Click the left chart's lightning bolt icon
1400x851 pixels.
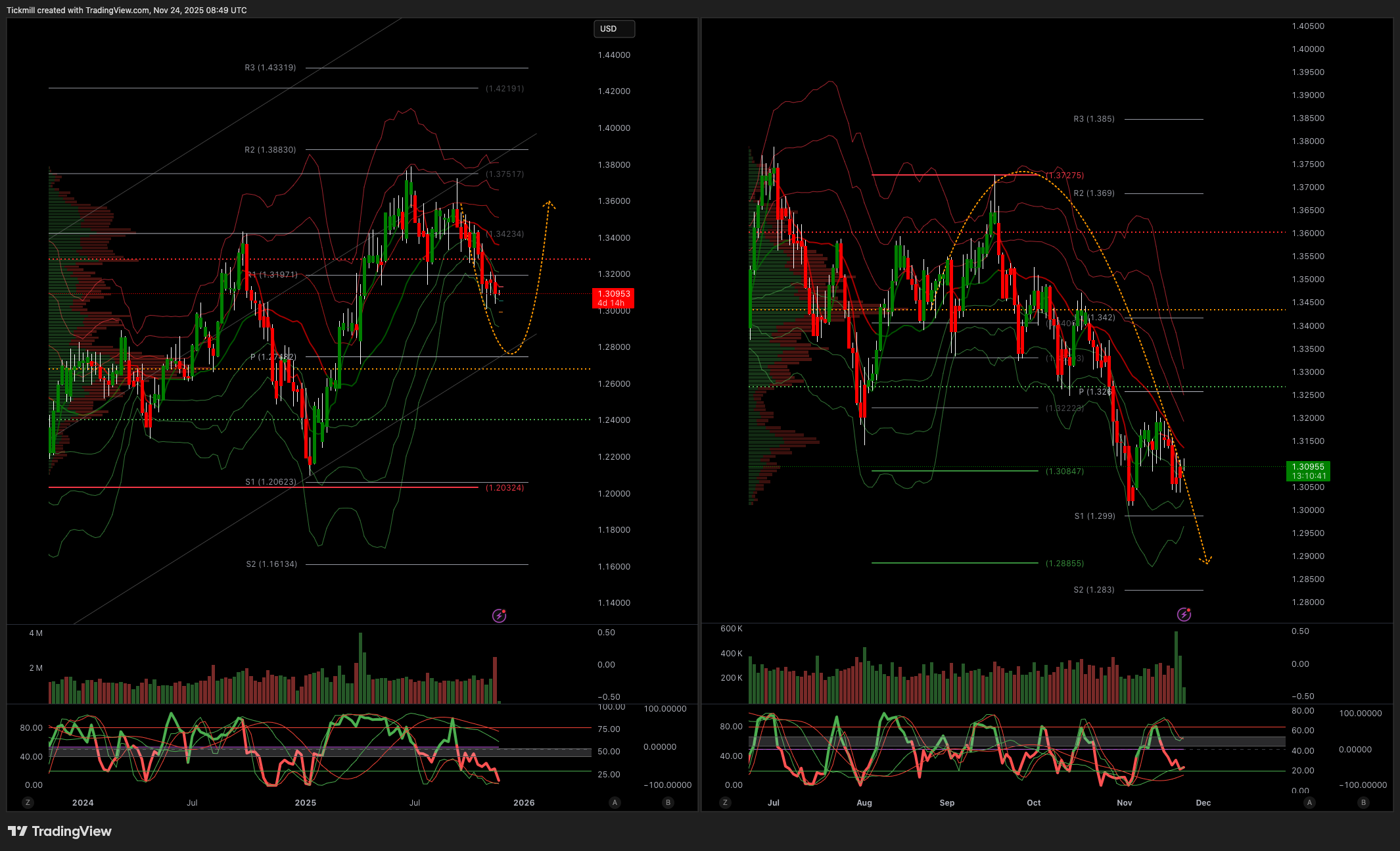tap(500, 616)
